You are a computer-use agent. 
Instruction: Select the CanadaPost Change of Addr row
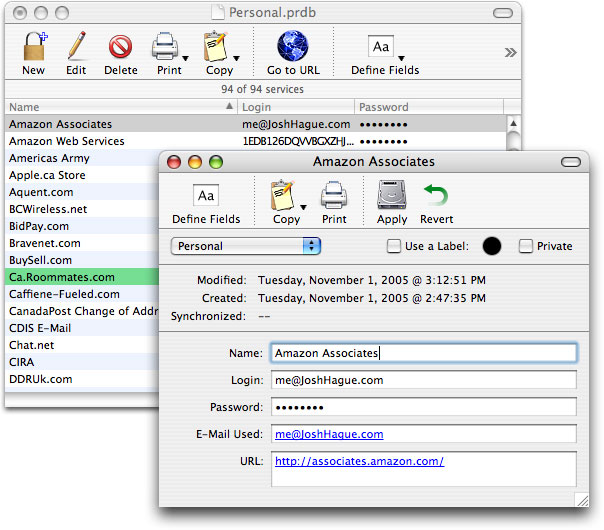point(82,311)
